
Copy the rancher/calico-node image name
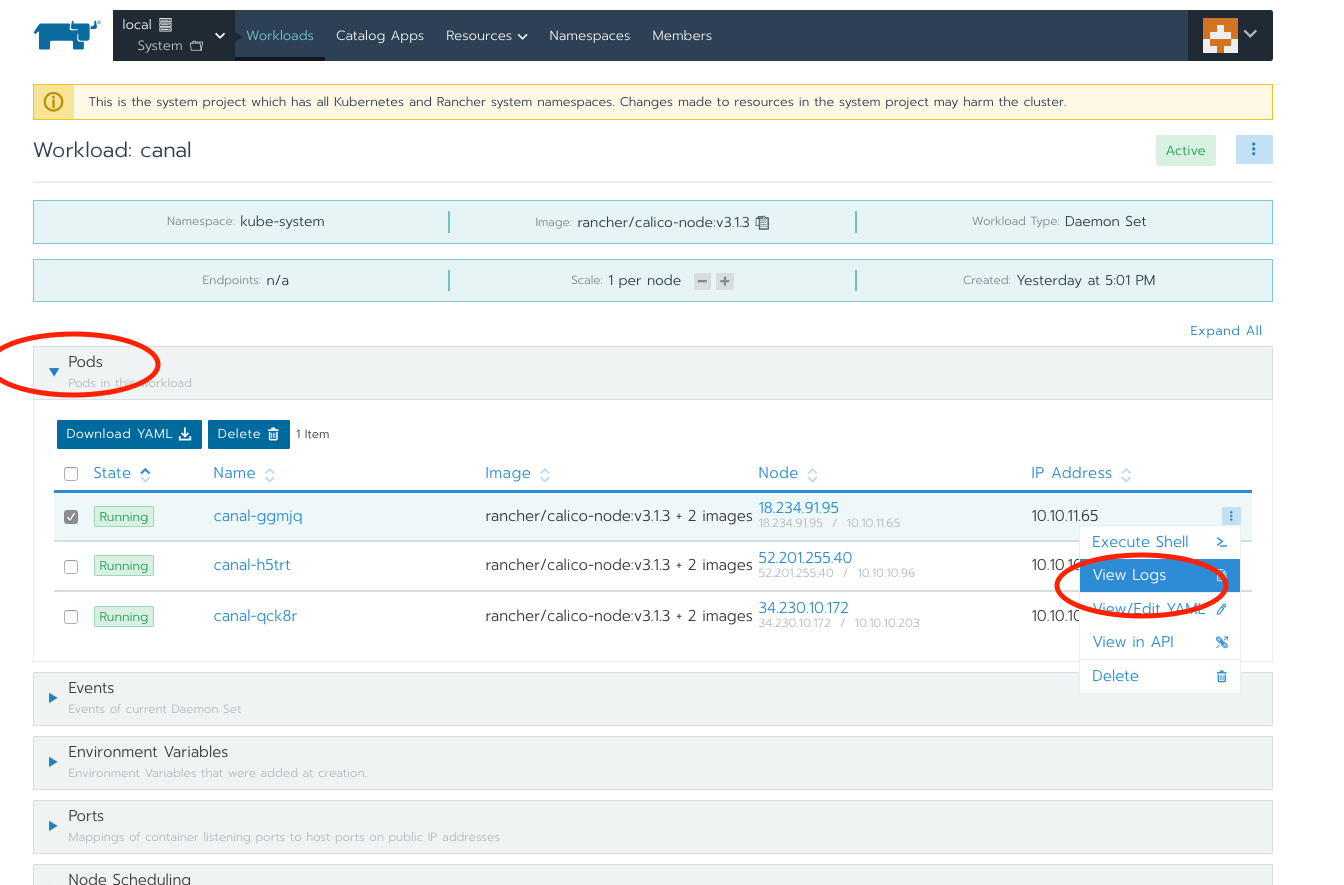[x=762, y=222]
